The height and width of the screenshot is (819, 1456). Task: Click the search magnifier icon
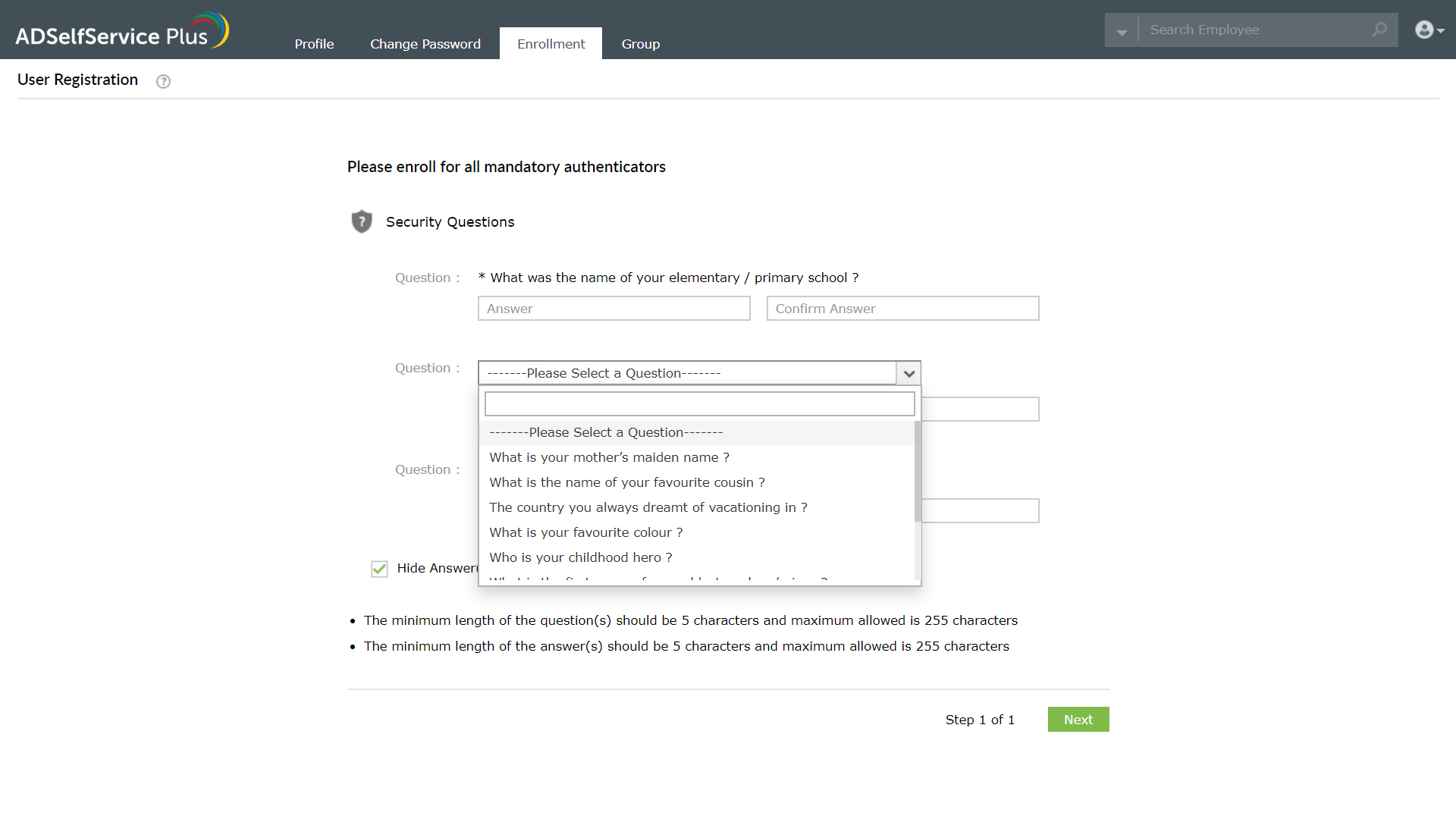(x=1379, y=30)
